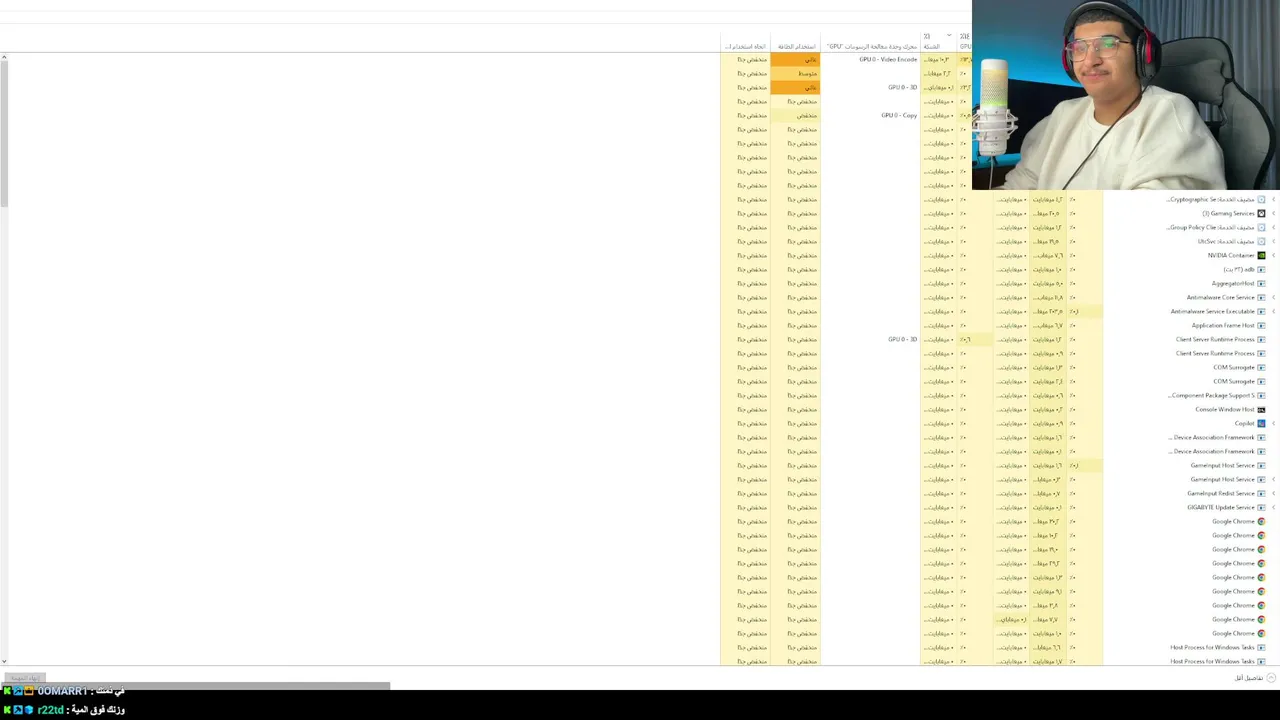Click the Antimalware Core Service icon
The height and width of the screenshot is (720, 1280).
point(1261,297)
